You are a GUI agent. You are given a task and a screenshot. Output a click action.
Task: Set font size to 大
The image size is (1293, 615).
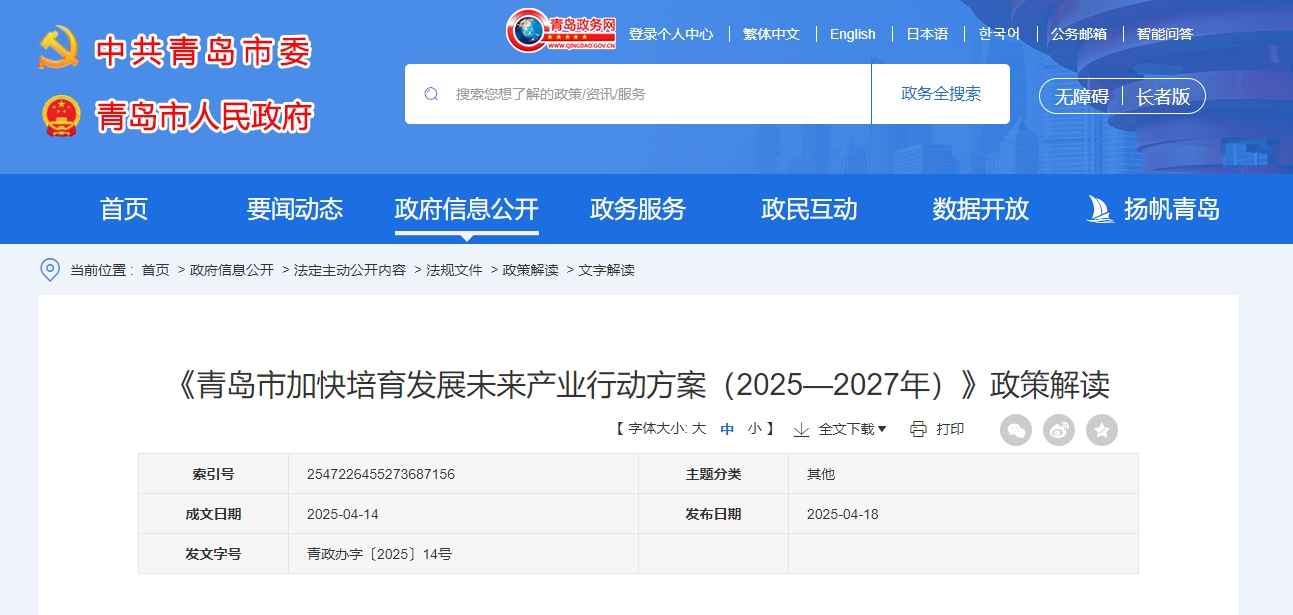[x=699, y=429]
